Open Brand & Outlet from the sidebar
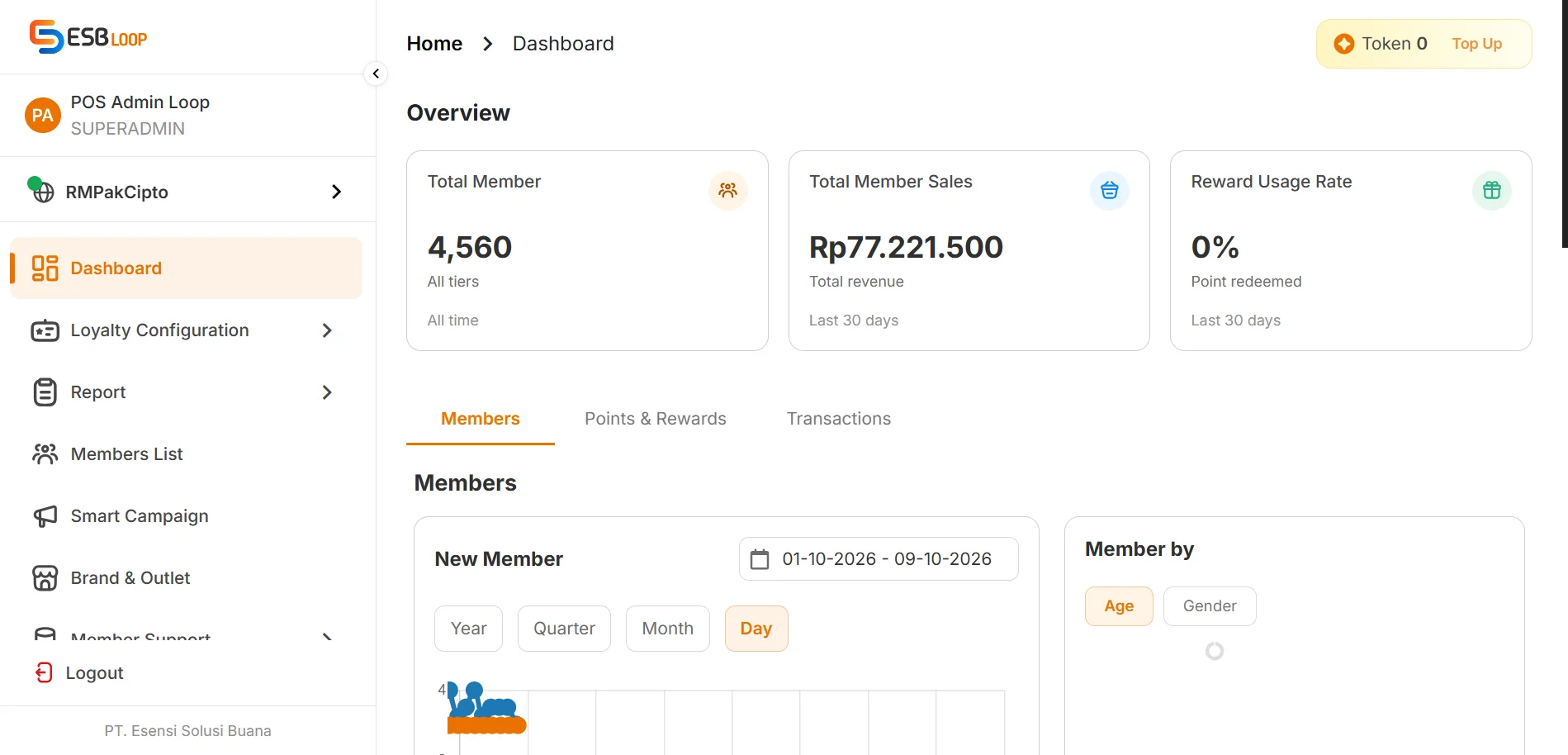Viewport: 1568px width, 755px height. click(187, 578)
